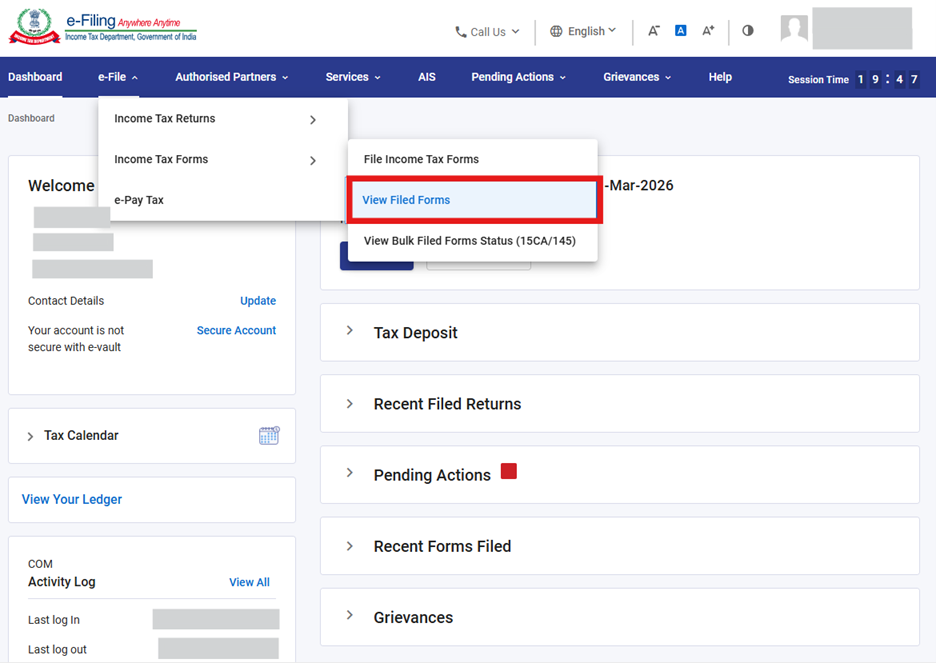Click the red Pending Actions indicator
This screenshot has height=663, width=936.
point(509,472)
